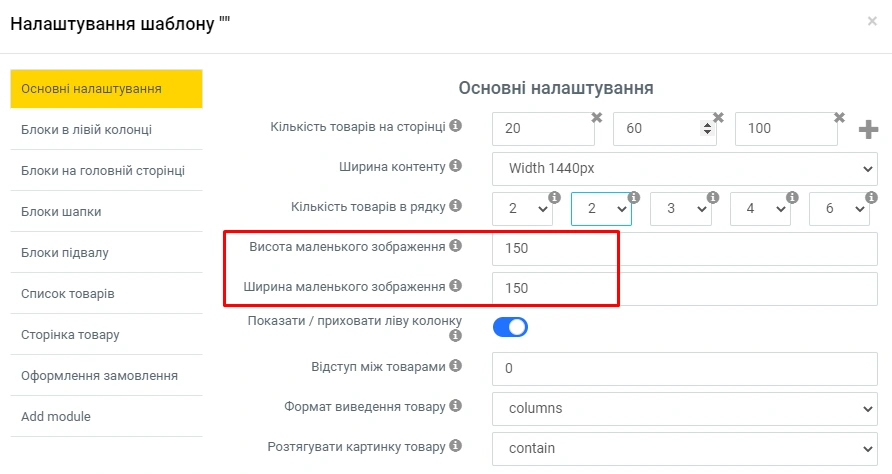The width and height of the screenshot is (892, 474).
Task: Open Блоки в лівій колонці tab
Action: pyautogui.click(x=86, y=129)
